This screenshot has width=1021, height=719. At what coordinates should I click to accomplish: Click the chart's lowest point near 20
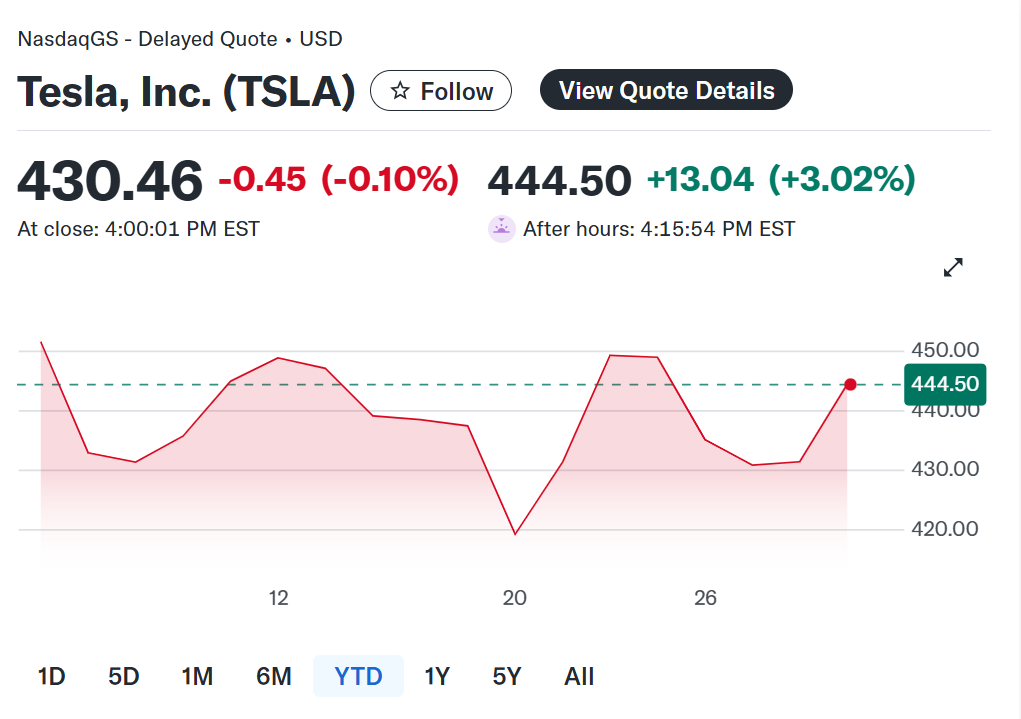[515, 534]
